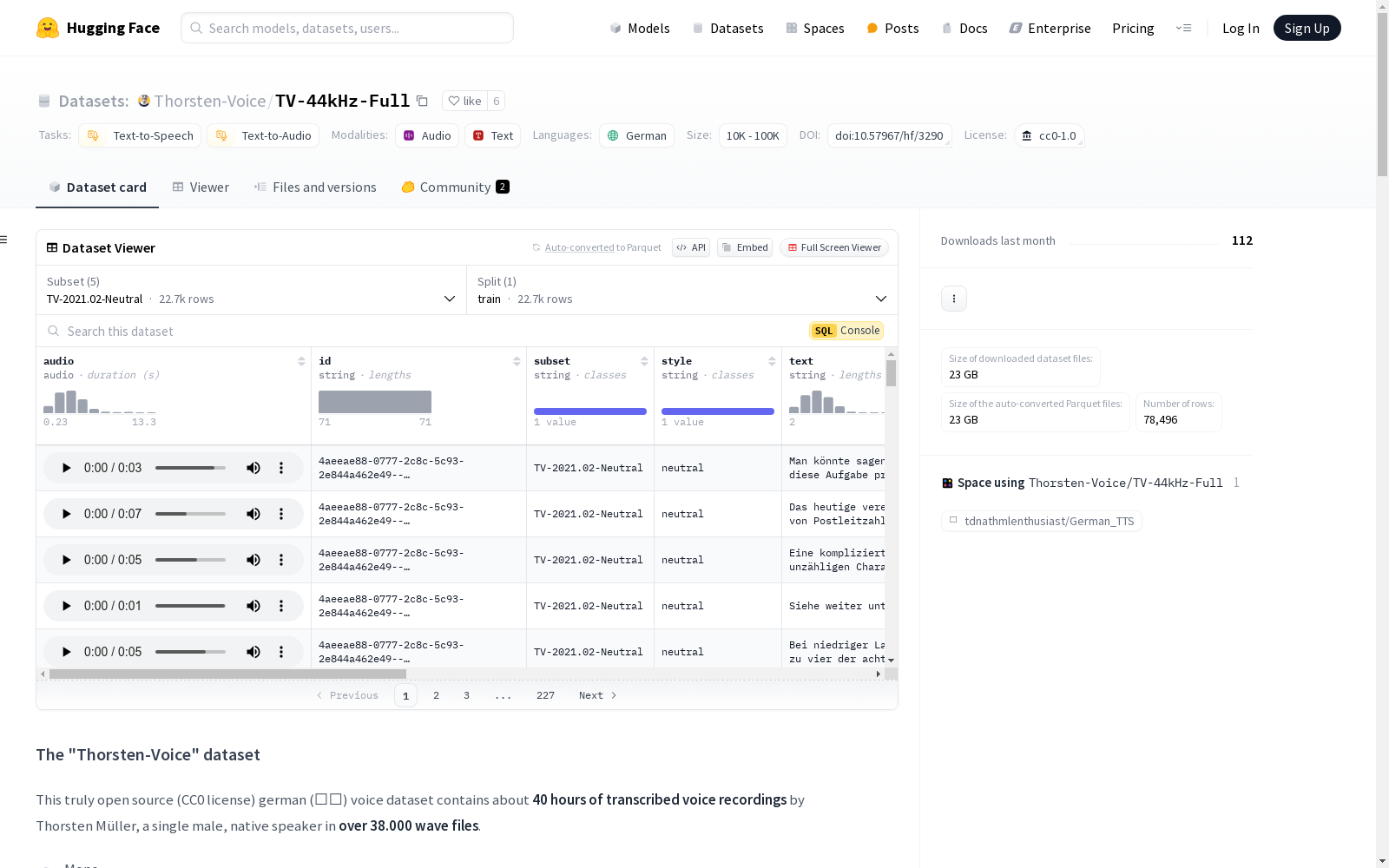Click the Log In link

1241,28
